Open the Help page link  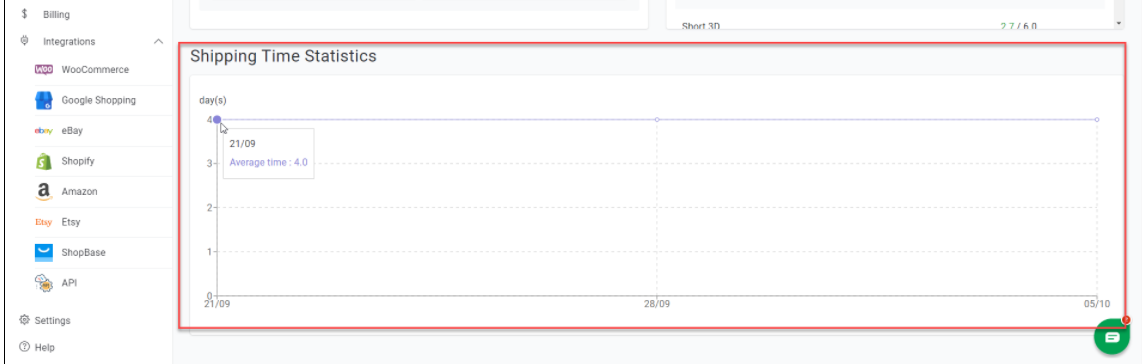click(44, 347)
